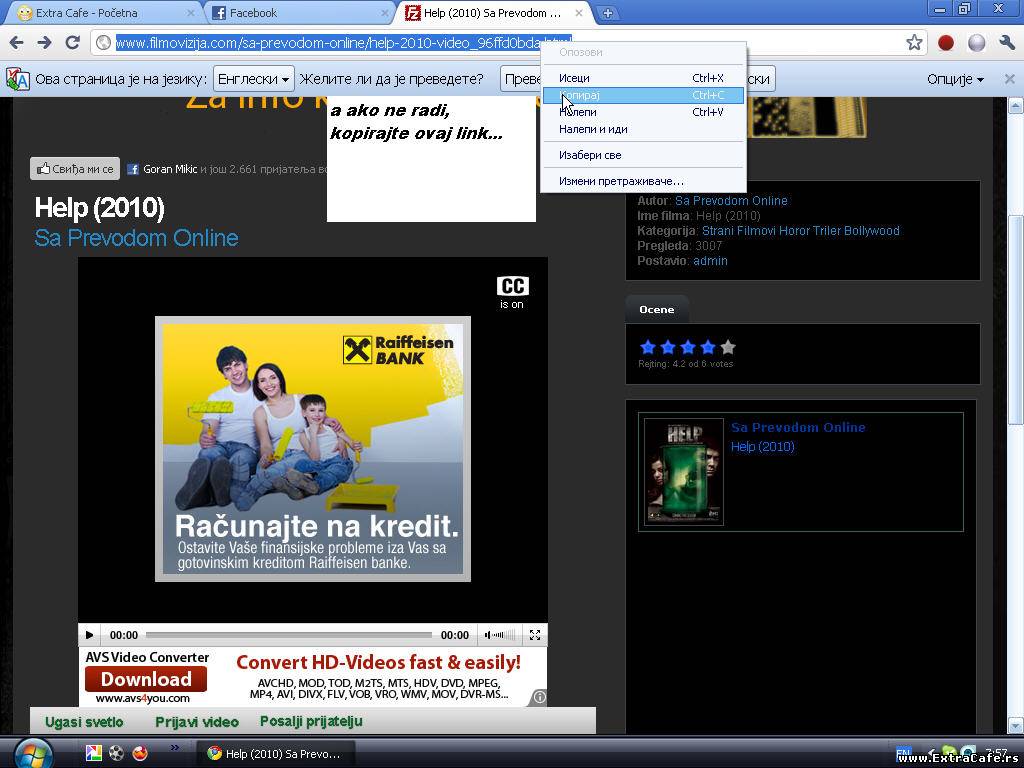Turn off the lights with Ugasi svetlo

(x=84, y=722)
